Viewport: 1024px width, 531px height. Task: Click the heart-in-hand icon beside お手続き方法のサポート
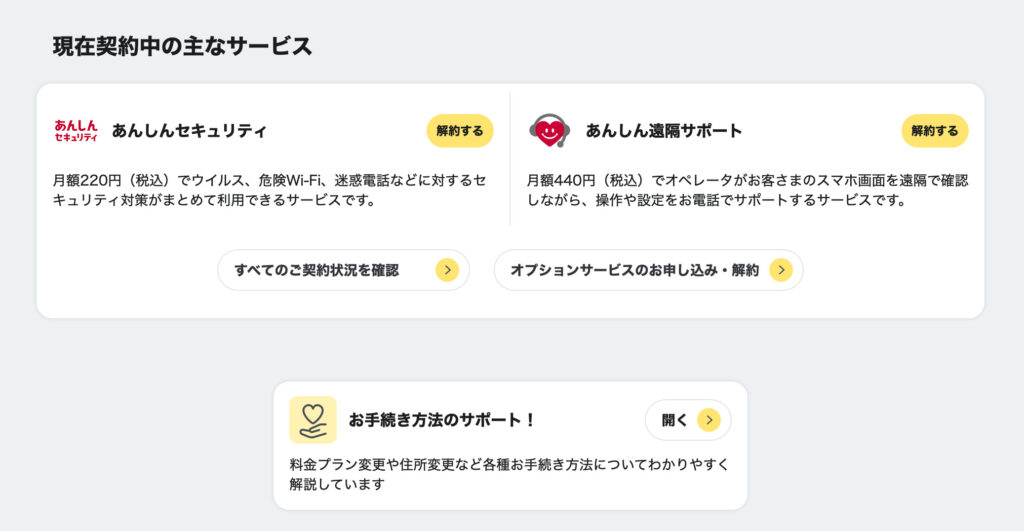click(x=312, y=420)
